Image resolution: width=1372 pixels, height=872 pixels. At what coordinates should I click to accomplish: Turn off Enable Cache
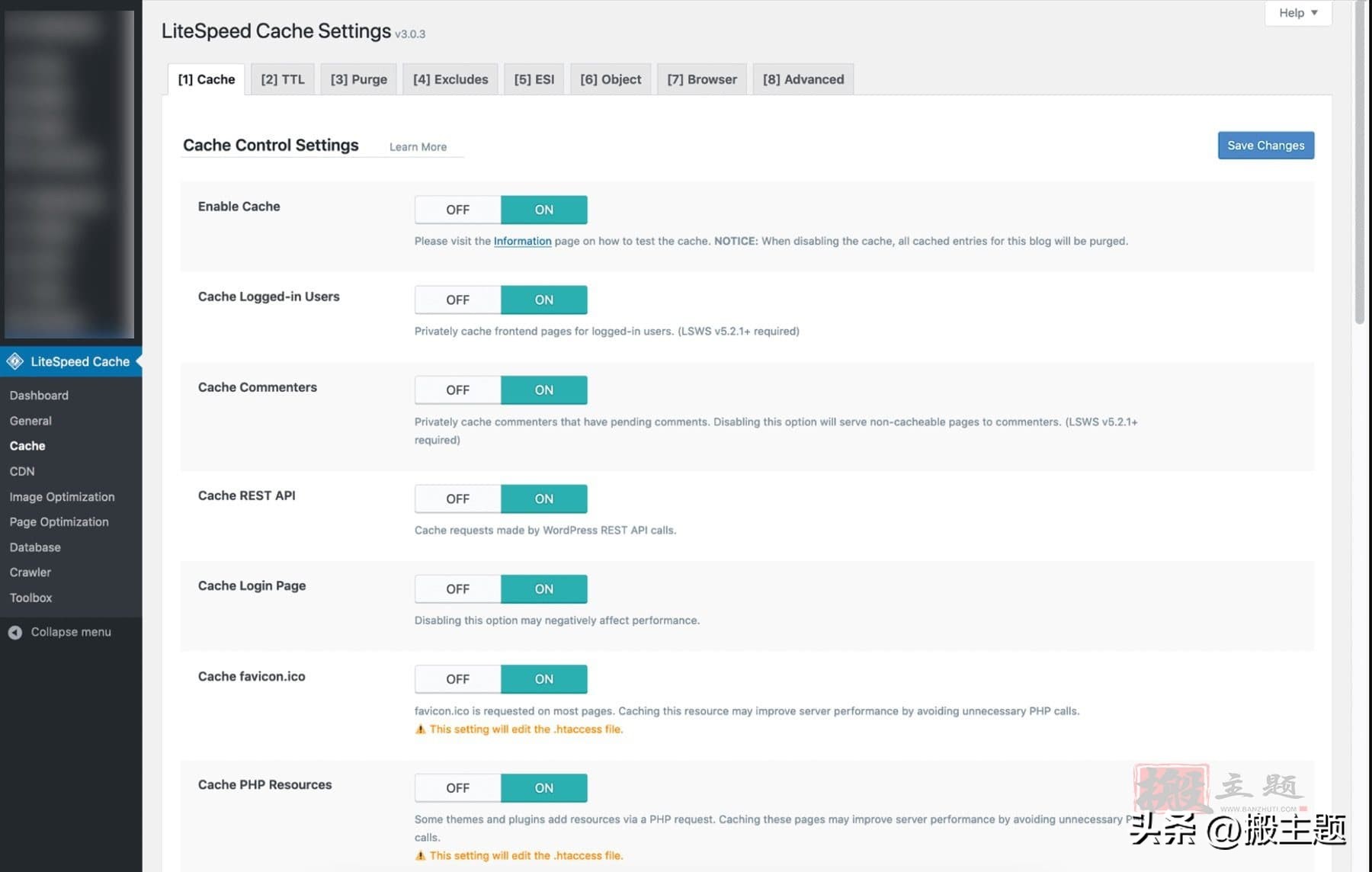tap(457, 210)
